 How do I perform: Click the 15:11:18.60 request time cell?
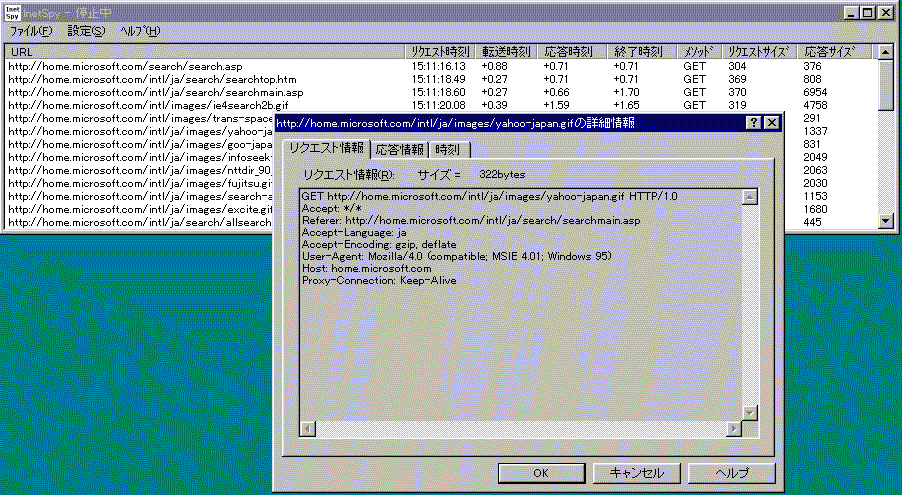pos(438,93)
